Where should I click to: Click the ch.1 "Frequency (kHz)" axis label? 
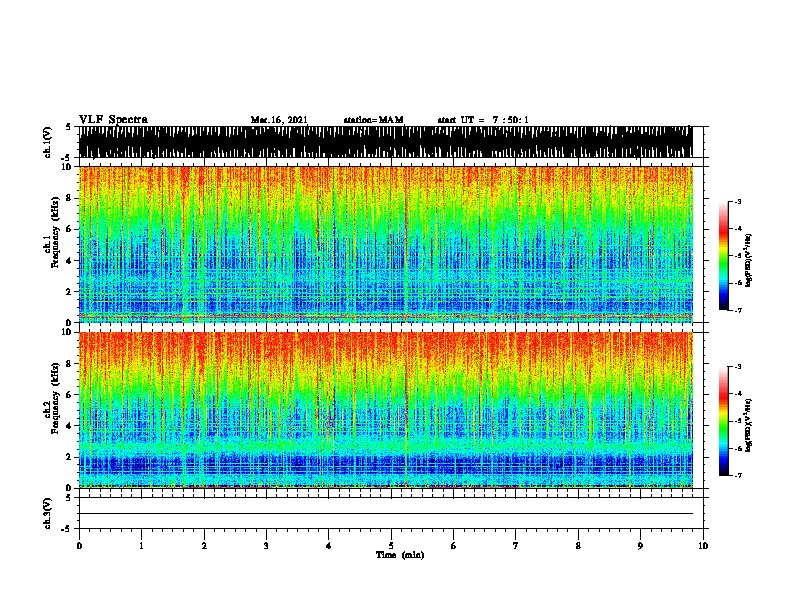[x=55, y=232]
